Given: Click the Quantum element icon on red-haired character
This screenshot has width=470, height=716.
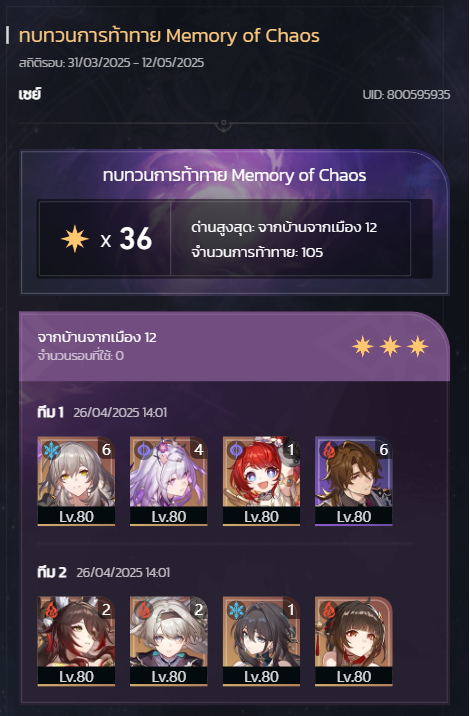Looking at the screenshot, I should (x=236, y=451).
